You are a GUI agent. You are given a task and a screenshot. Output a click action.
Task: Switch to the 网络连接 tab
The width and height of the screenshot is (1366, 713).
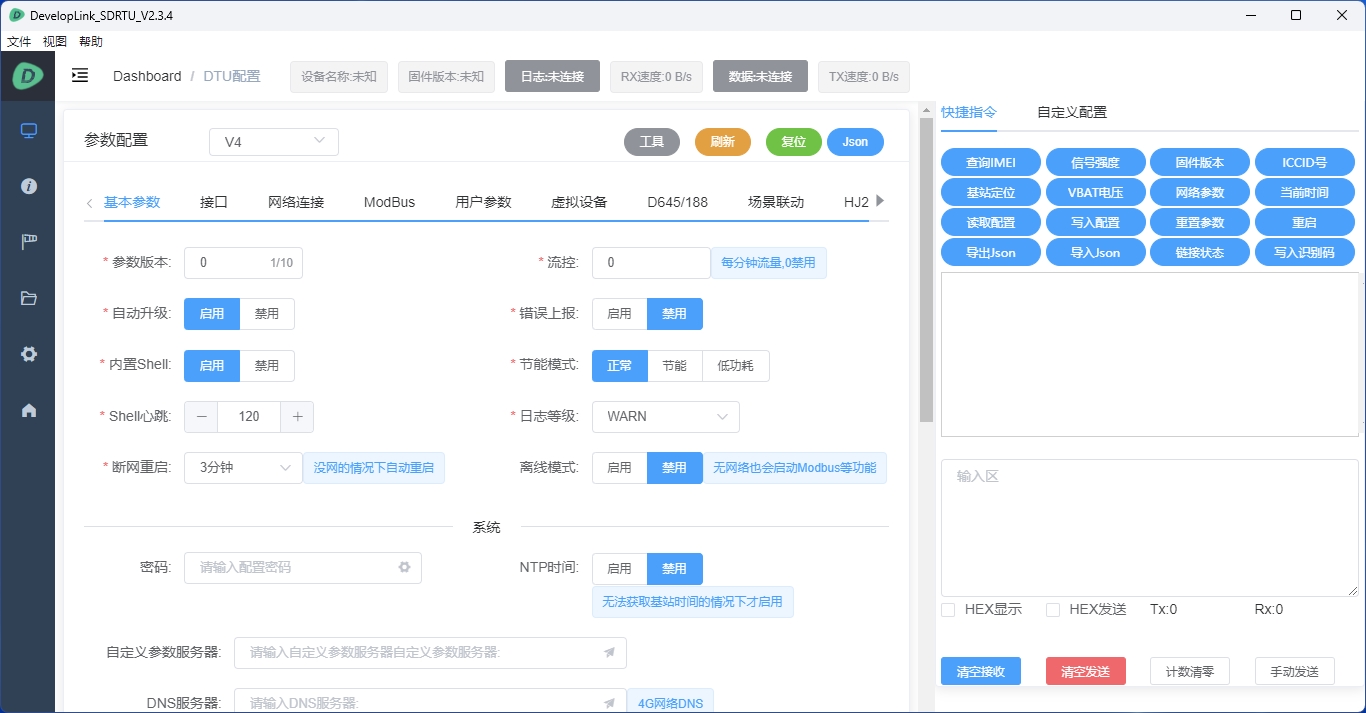(296, 202)
